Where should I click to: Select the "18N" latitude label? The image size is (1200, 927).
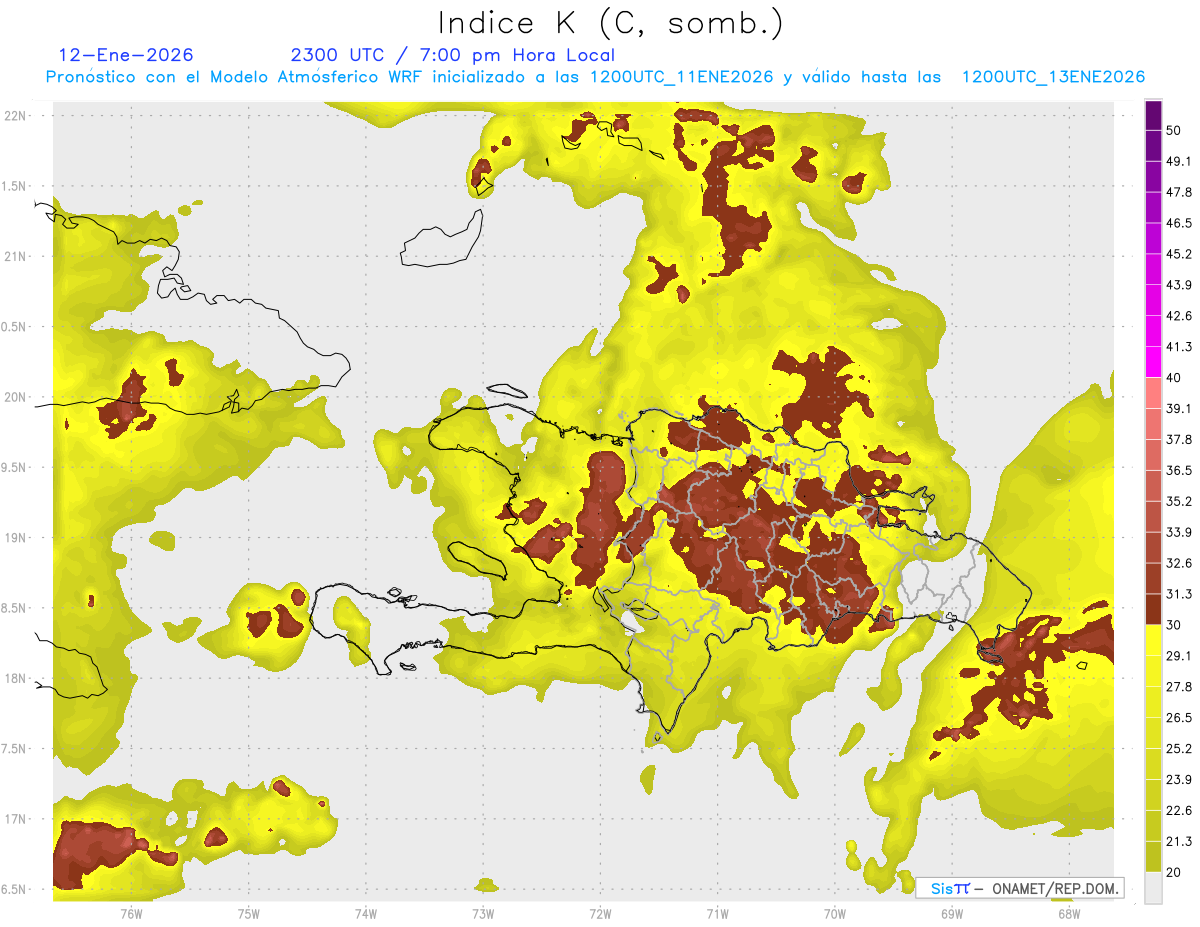click(16, 678)
